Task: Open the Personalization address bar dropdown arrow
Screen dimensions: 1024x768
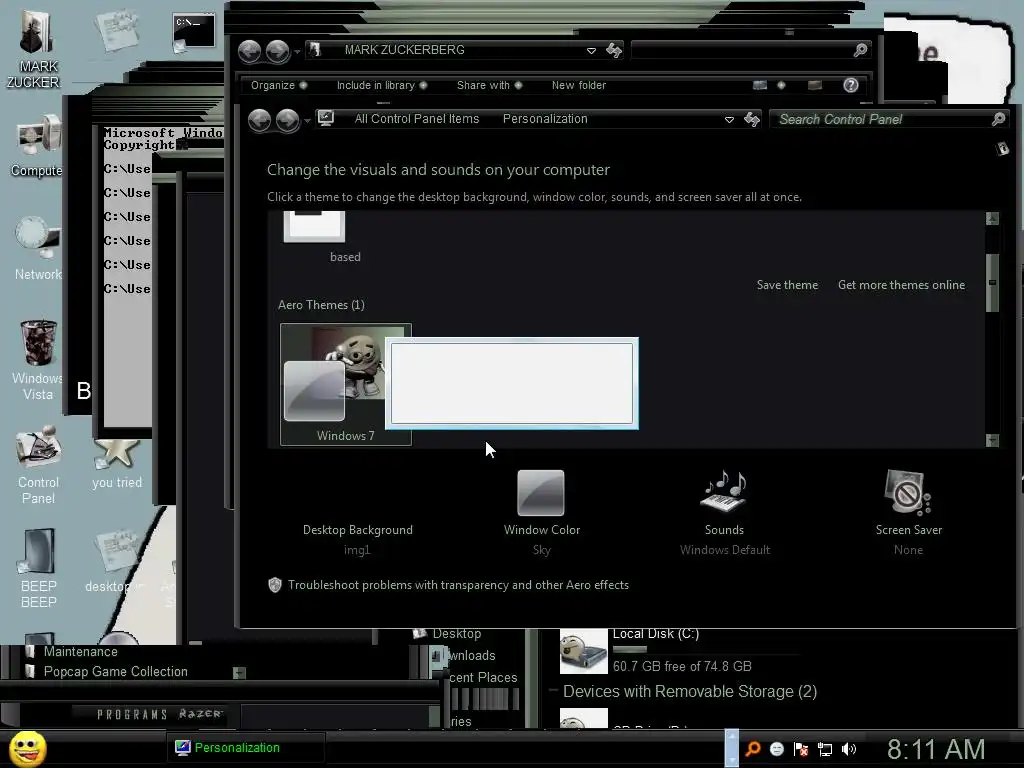Action: point(729,120)
